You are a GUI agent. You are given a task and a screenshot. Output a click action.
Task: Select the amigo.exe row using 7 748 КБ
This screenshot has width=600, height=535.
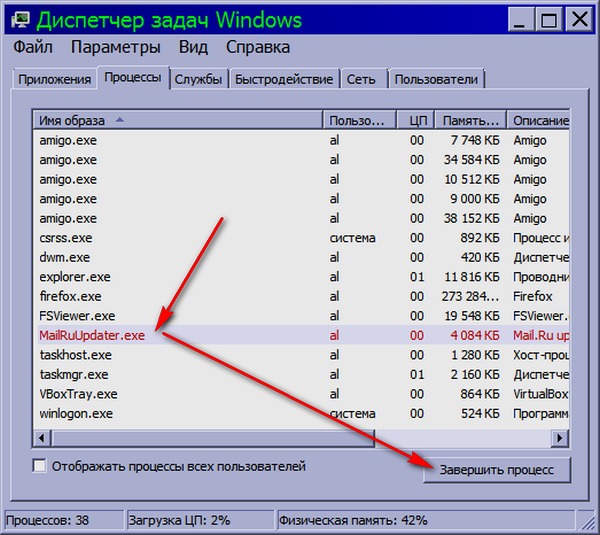[301, 140]
